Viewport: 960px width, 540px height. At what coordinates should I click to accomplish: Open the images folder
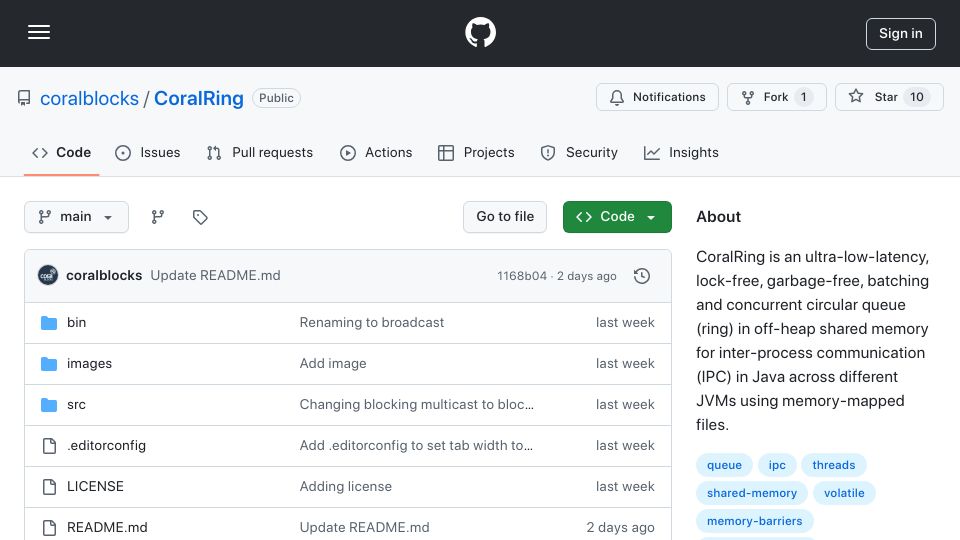(89, 364)
